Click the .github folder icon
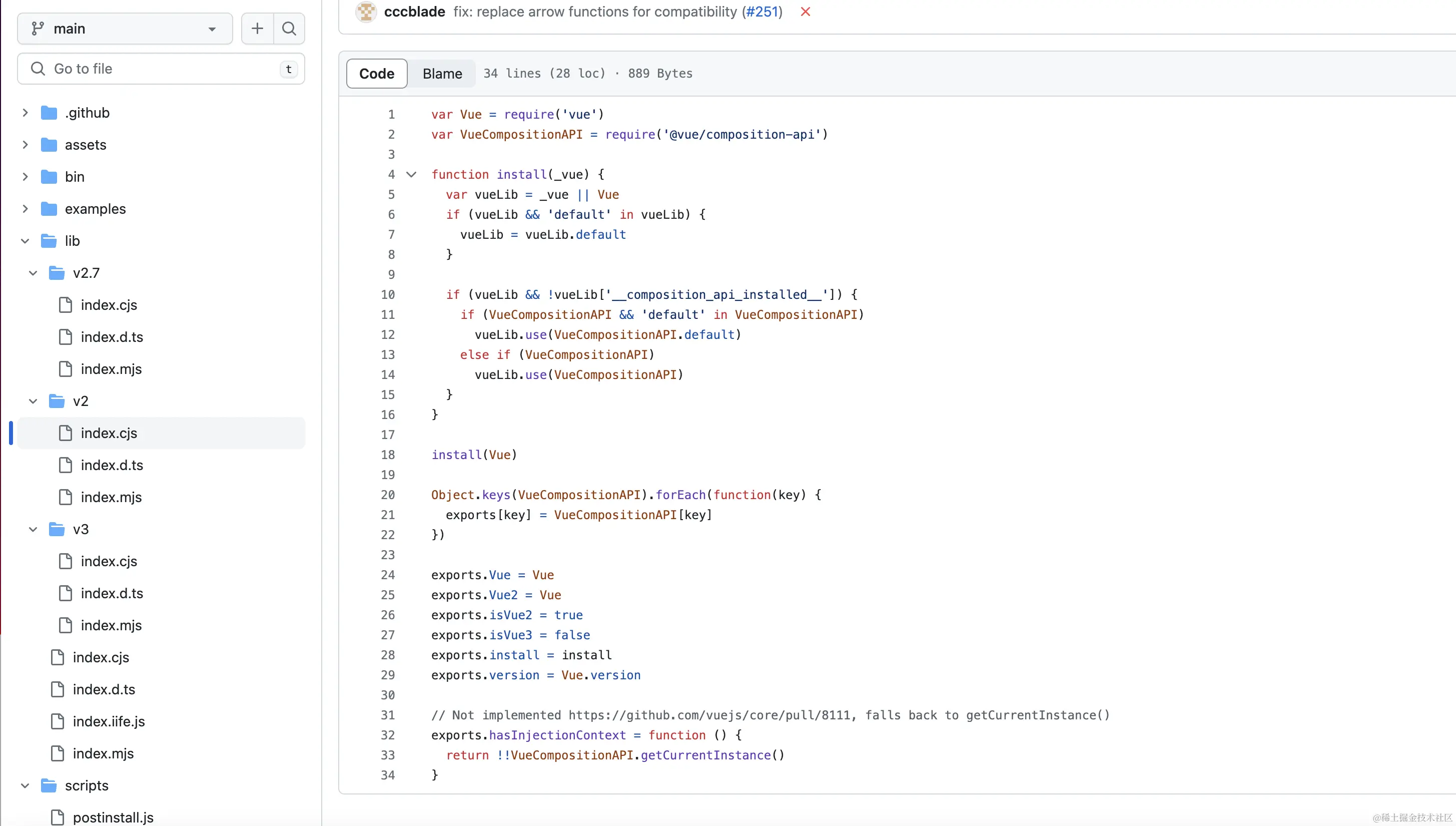 [50, 113]
